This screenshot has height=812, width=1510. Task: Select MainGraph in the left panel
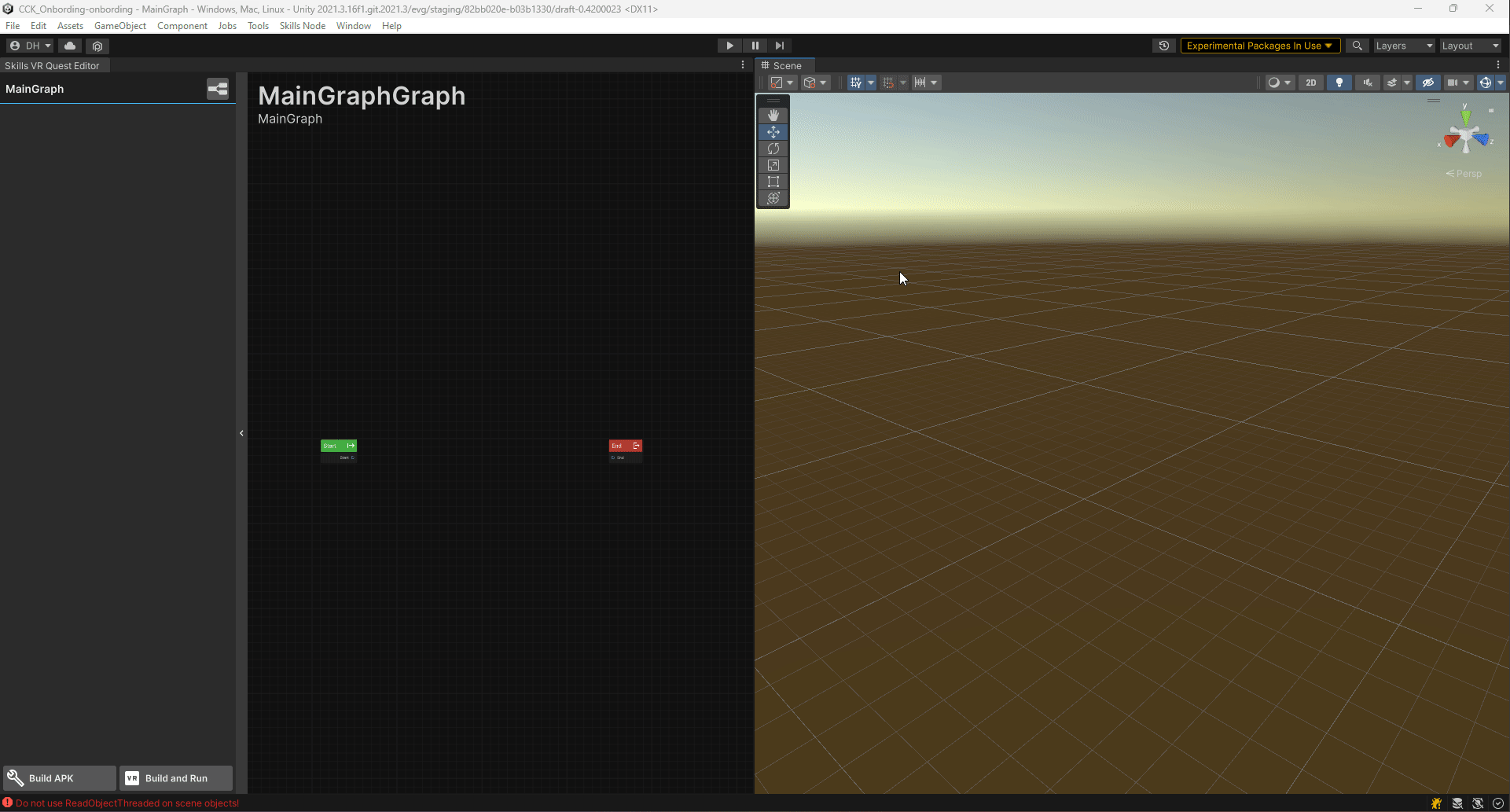[35, 89]
